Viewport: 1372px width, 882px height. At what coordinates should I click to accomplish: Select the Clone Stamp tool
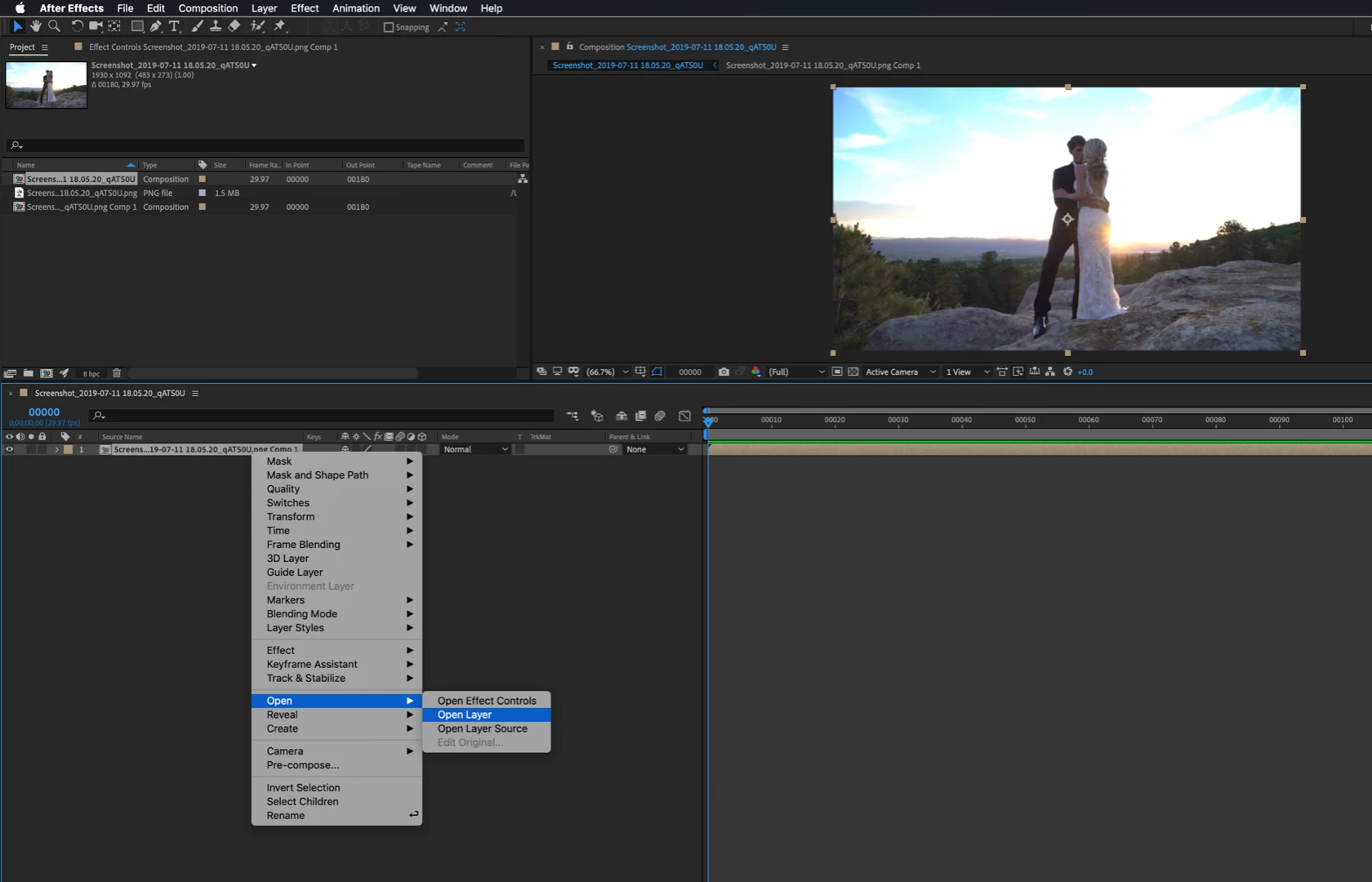(216, 27)
